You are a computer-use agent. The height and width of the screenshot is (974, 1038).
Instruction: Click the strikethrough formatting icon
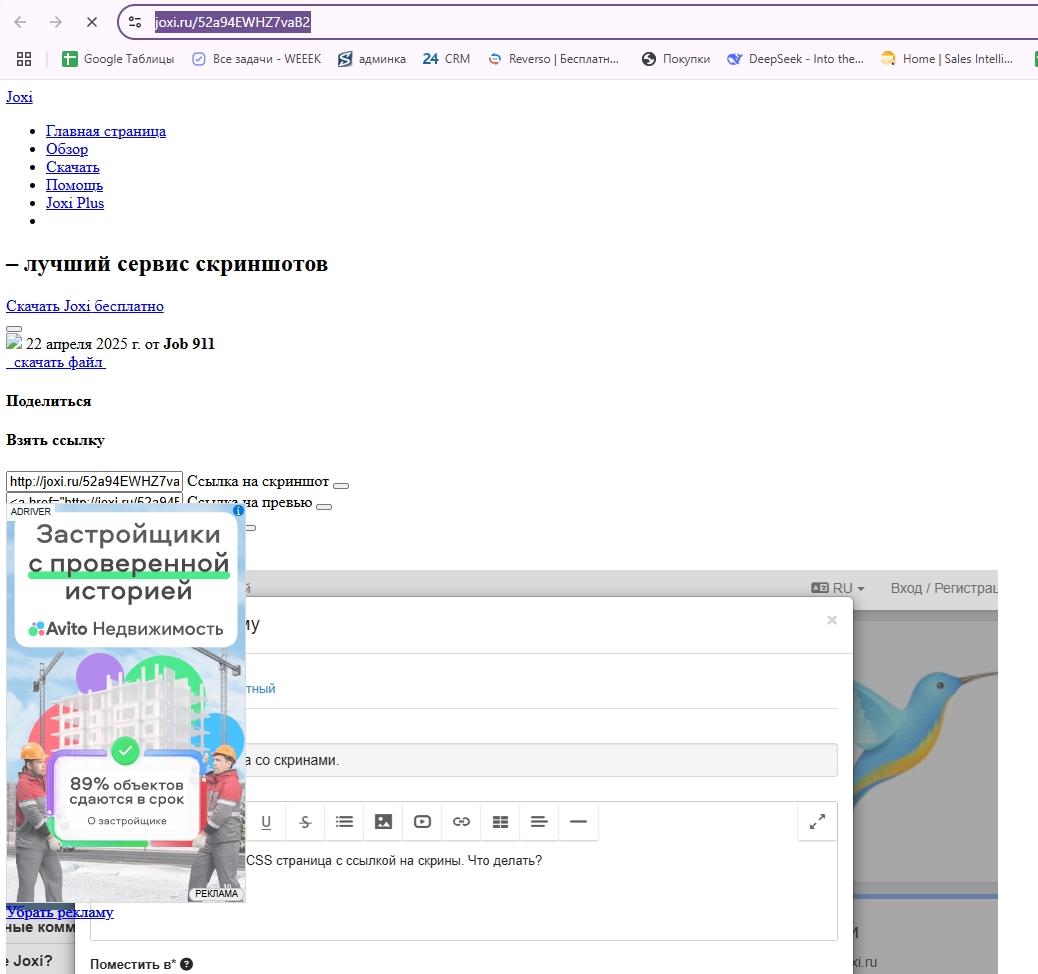click(x=305, y=822)
